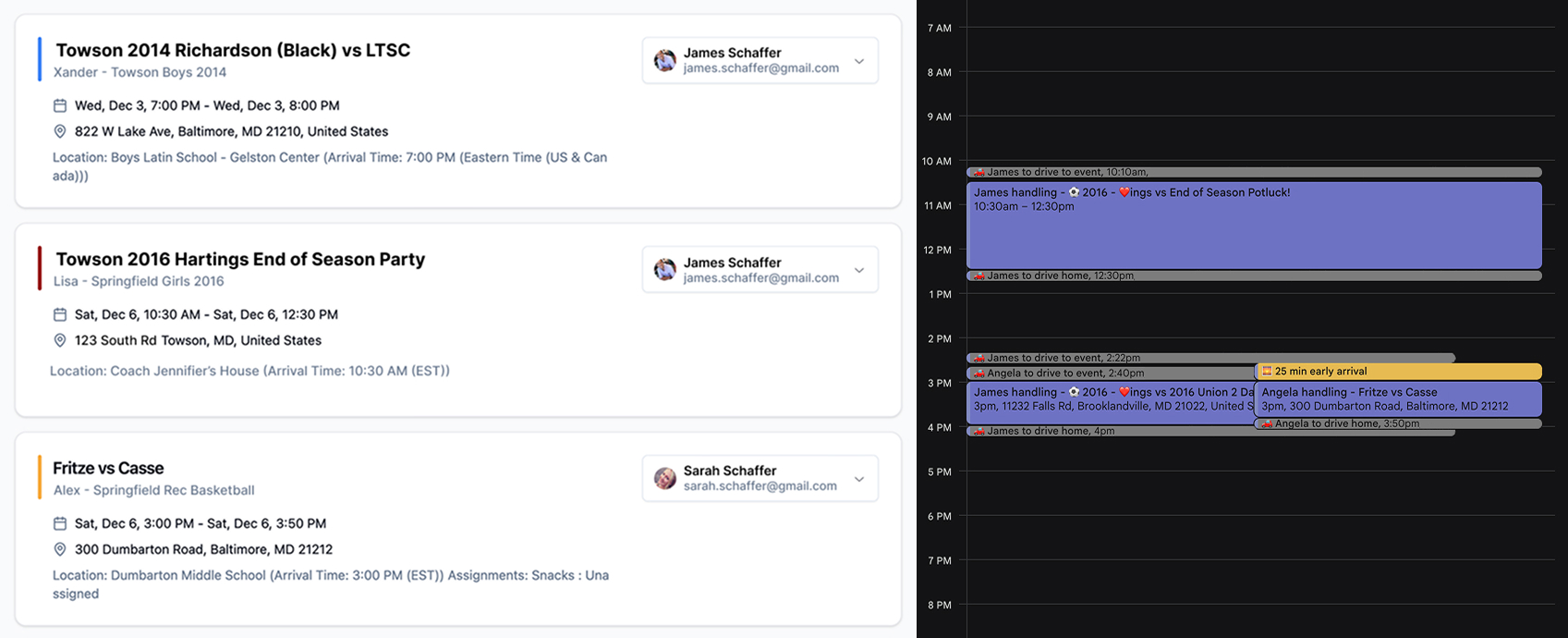Image resolution: width=1568 pixels, height=638 pixels.
Task: Open assignee dropdown on Hartings End of Season Party card
Action: click(760, 269)
